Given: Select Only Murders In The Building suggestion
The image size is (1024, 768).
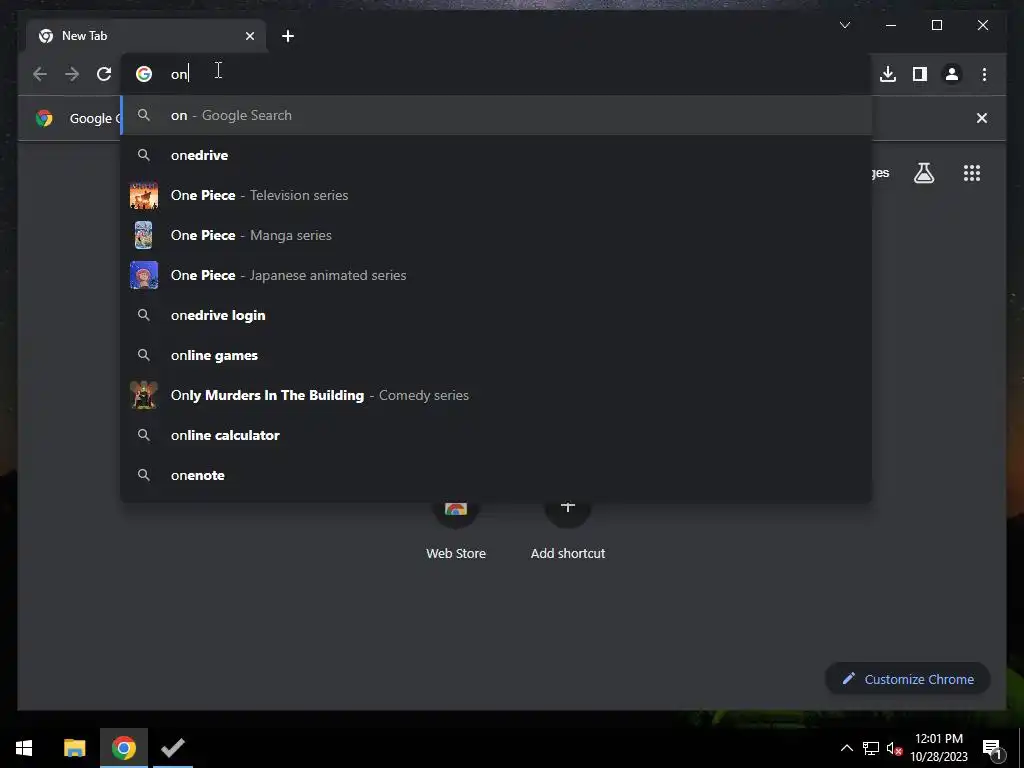Looking at the screenshot, I should (x=496, y=395).
